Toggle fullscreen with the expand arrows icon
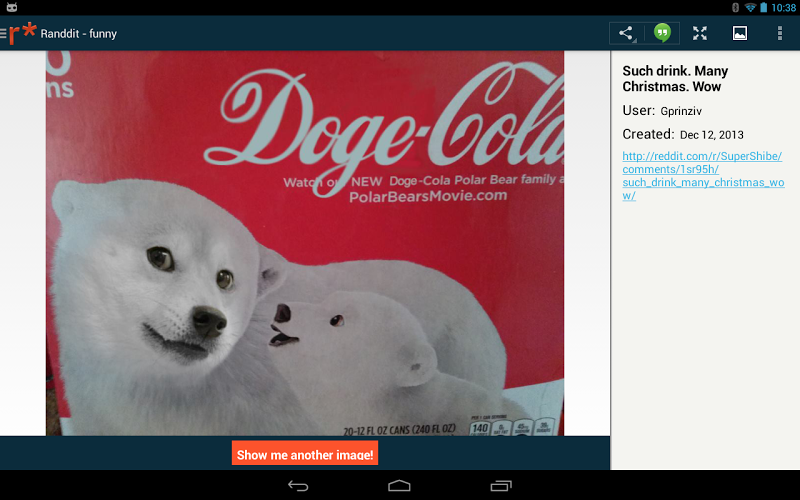Viewport: 800px width, 500px height. [700, 33]
